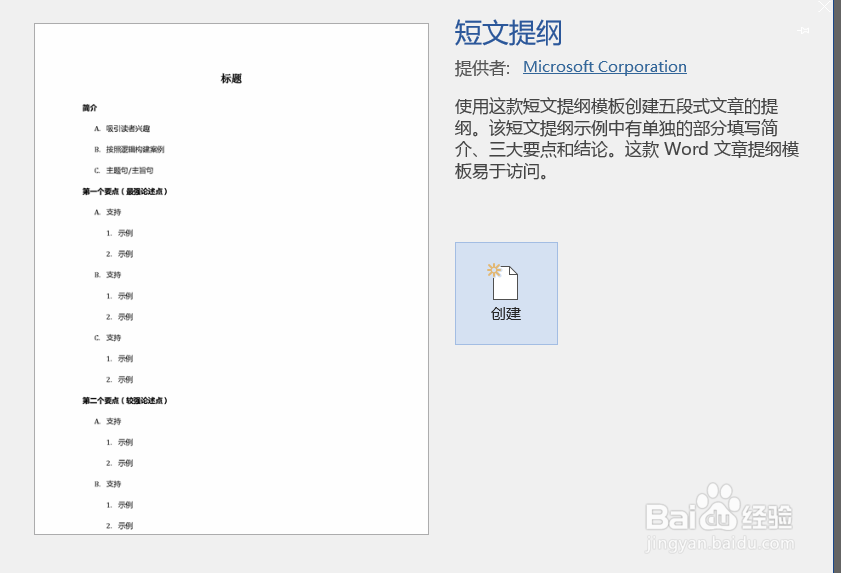Viewport: 841px width, 573px height.
Task: Click the new-document icon above 创建
Action: tap(503, 282)
